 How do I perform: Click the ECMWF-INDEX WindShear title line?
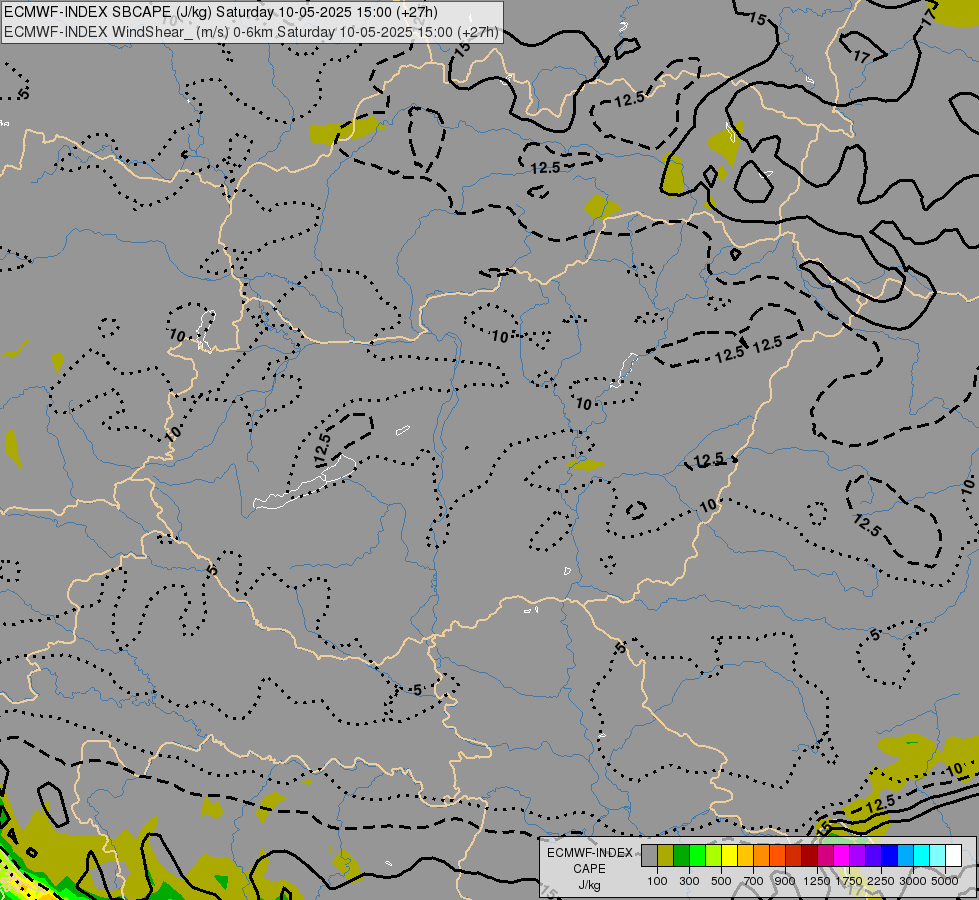pyautogui.click(x=251, y=32)
